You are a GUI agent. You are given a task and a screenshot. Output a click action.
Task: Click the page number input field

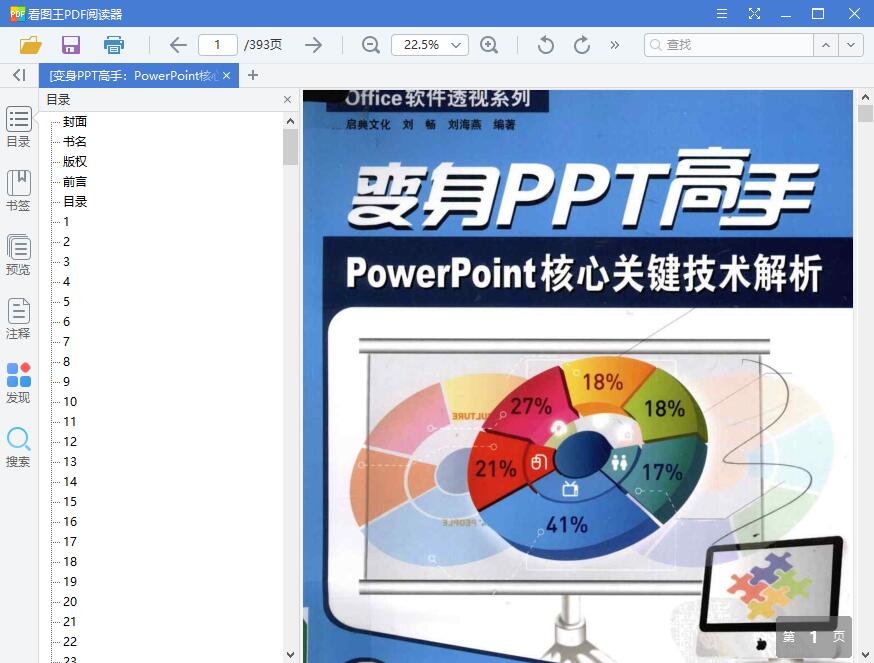click(217, 45)
